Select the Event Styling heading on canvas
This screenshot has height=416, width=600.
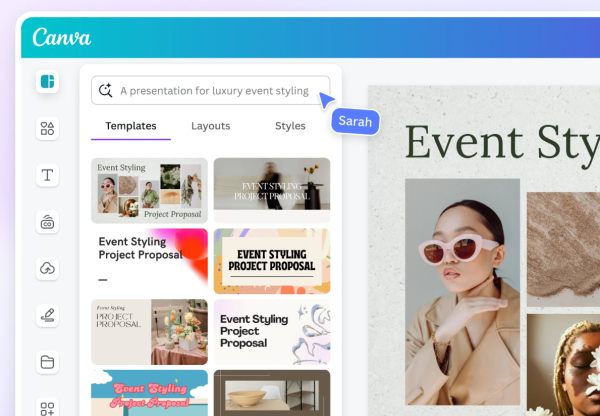pyautogui.click(x=502, y=145)
